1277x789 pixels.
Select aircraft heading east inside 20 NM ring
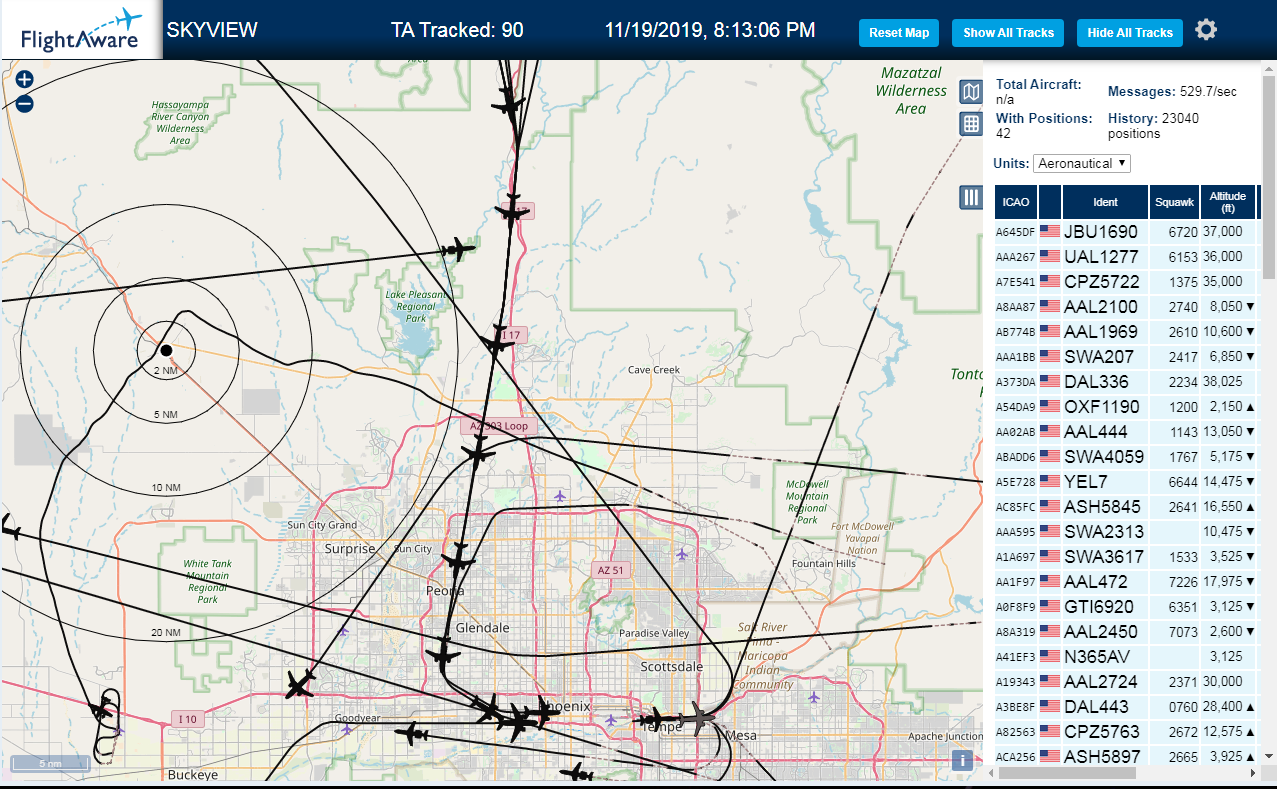click(x=459, y=249)
